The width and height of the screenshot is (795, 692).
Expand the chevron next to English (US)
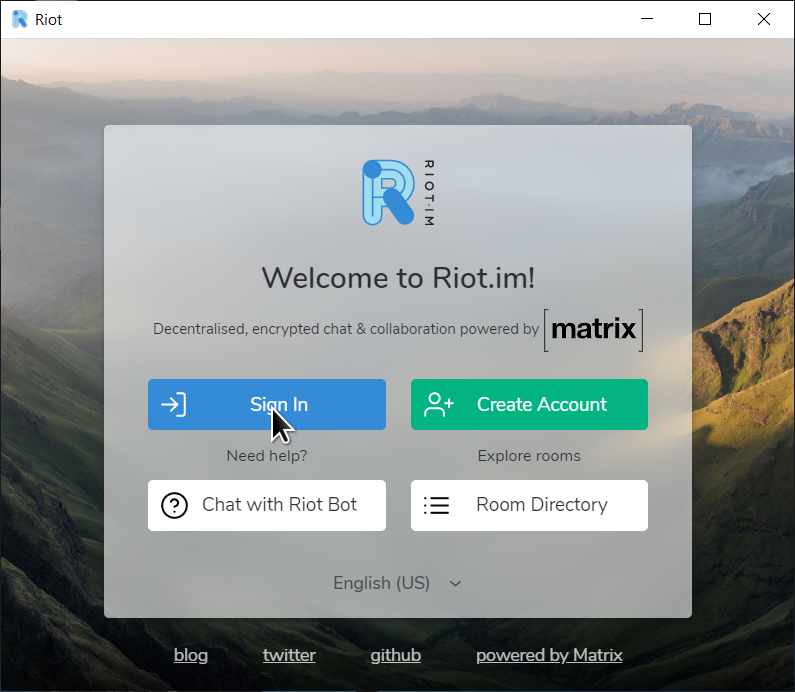click(x=455, y=584)
